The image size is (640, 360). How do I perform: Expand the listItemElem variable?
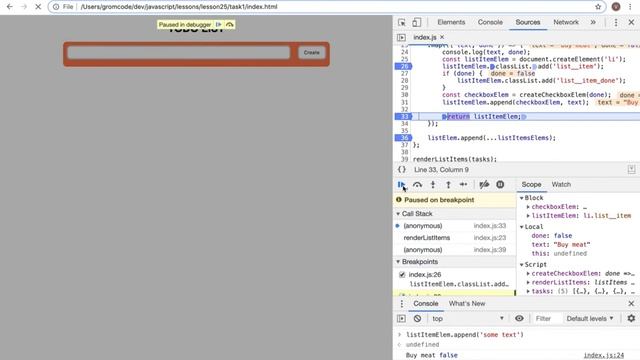pos(528,216)
